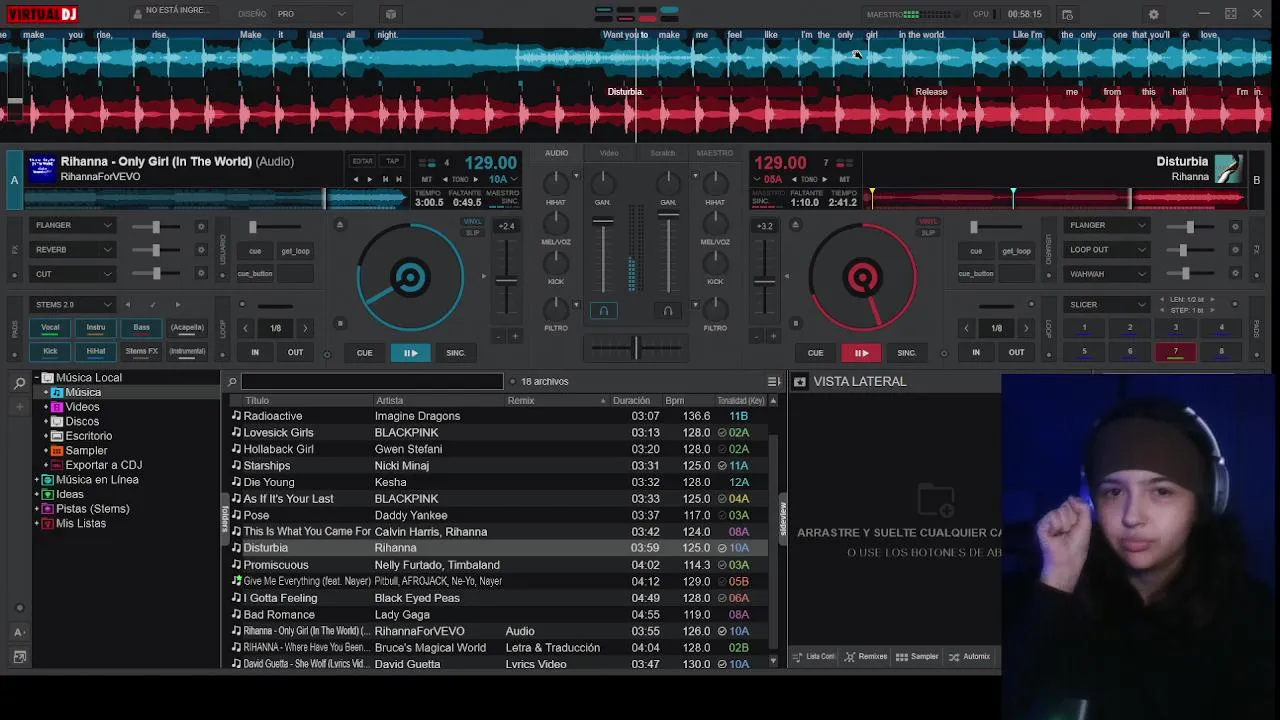Screen dimensions: 1280x720
Task: Toggle the Acapella pad on deck A
Action: point(187,328)
